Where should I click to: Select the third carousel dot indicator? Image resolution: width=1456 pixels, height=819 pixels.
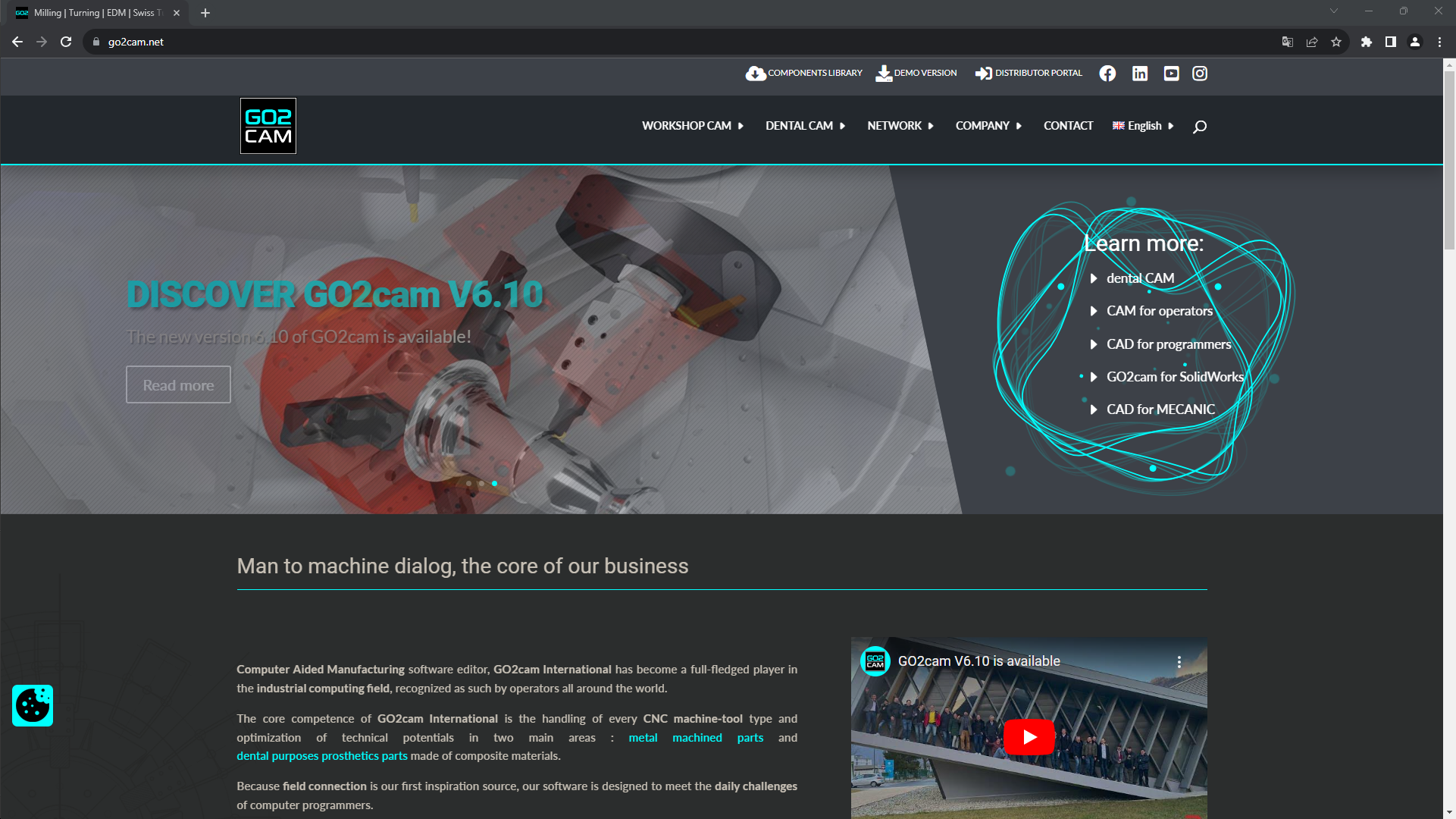click(495, 483)
